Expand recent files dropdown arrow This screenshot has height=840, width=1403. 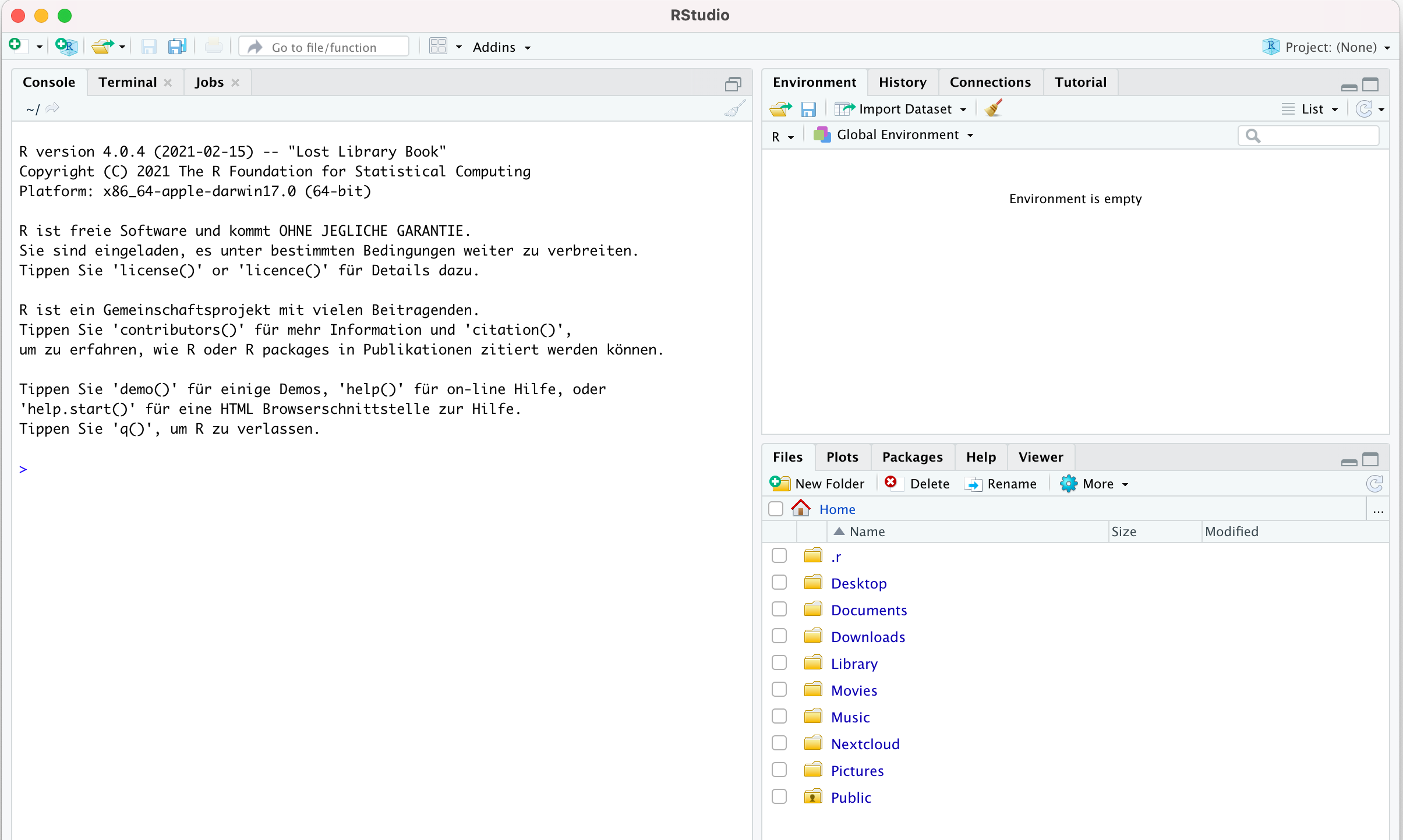(122, 47)
